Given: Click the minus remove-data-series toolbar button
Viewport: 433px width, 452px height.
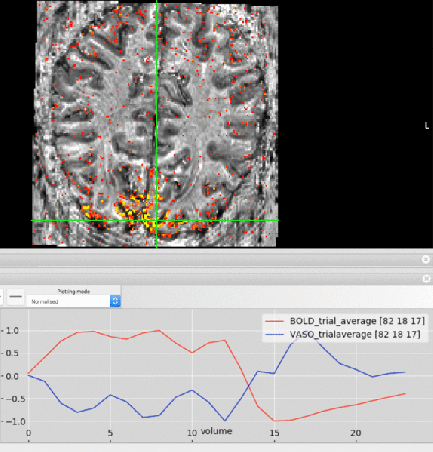Looking at the screenshot, I should point(15,296).
